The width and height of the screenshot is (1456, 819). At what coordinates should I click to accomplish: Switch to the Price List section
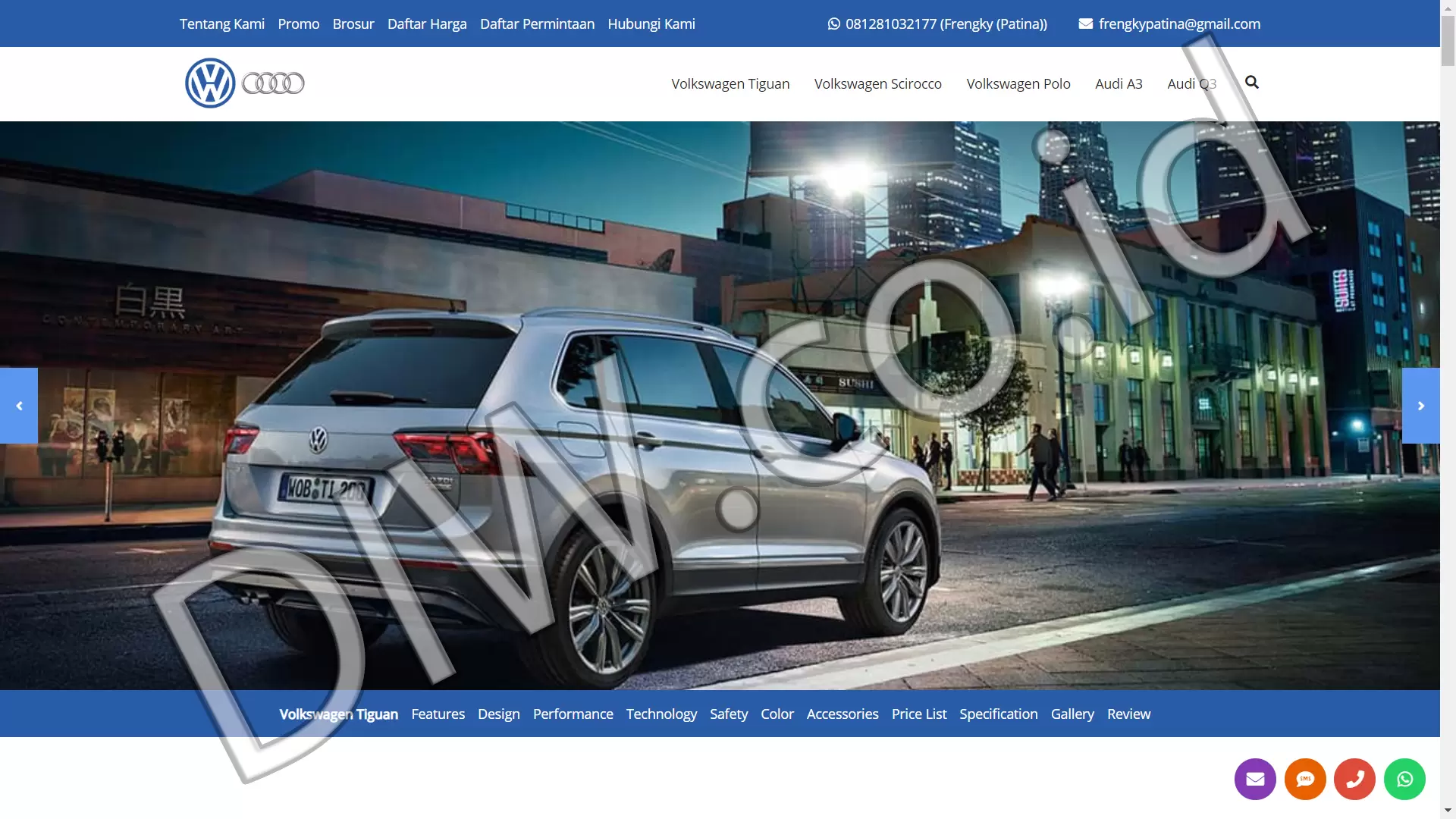point(919,714)
